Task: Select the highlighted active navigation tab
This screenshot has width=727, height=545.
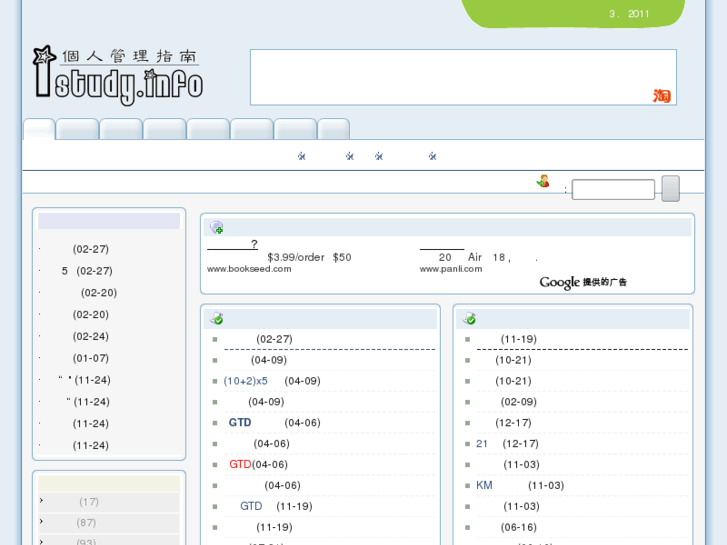Action: pos(39,129)
